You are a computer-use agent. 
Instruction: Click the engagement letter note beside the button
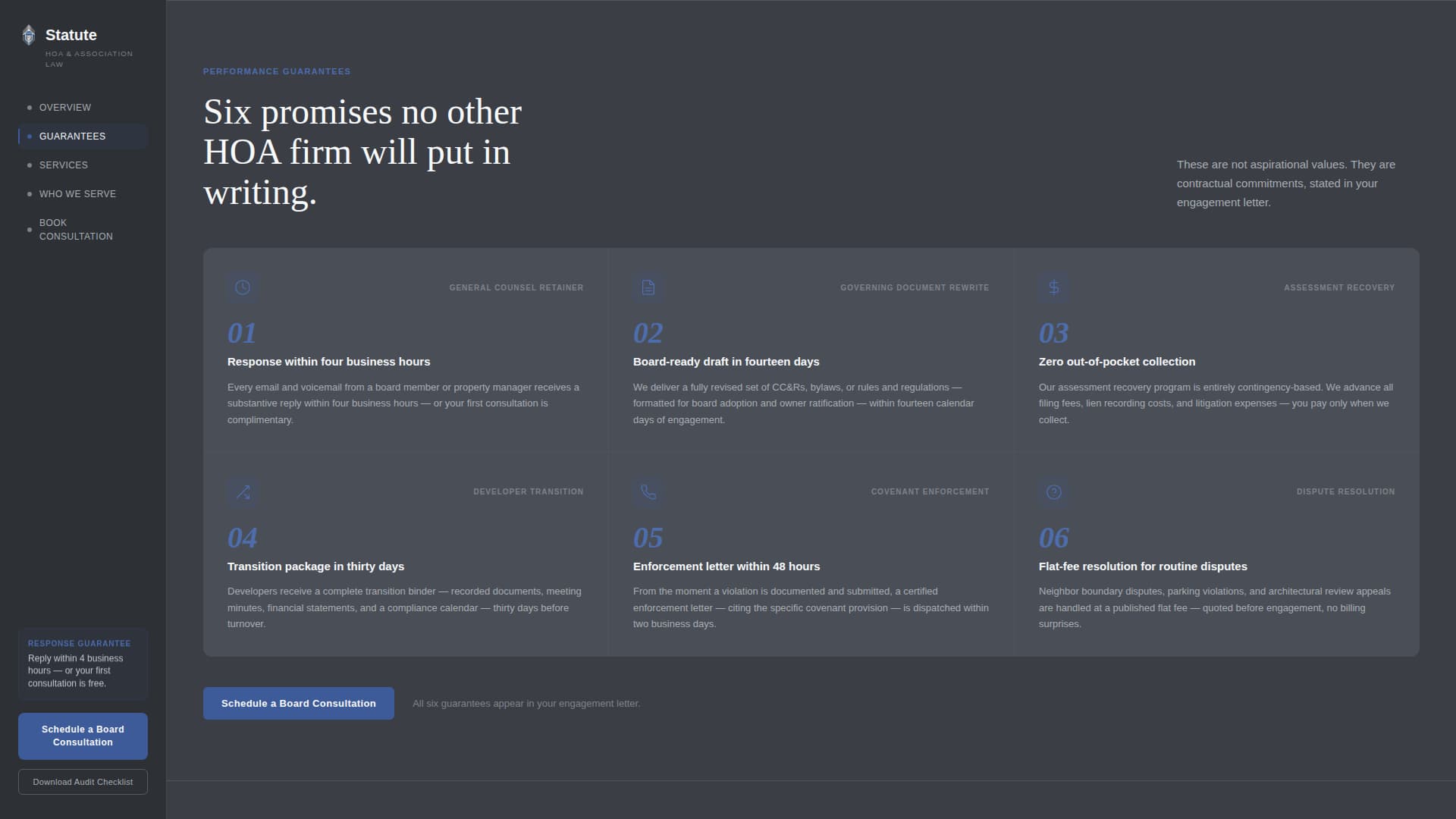click(x=526, y=703)
